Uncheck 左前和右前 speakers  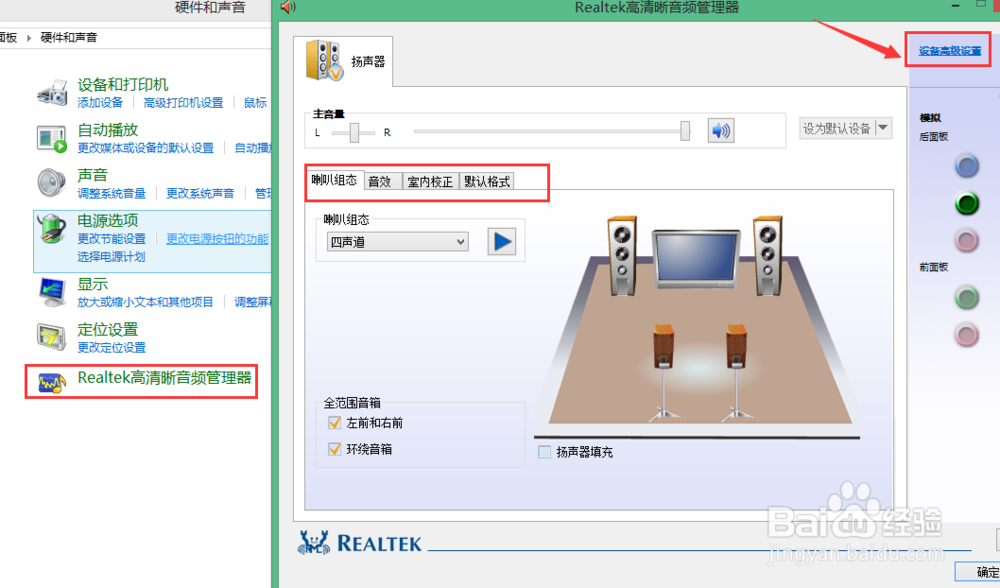[336, 423]
